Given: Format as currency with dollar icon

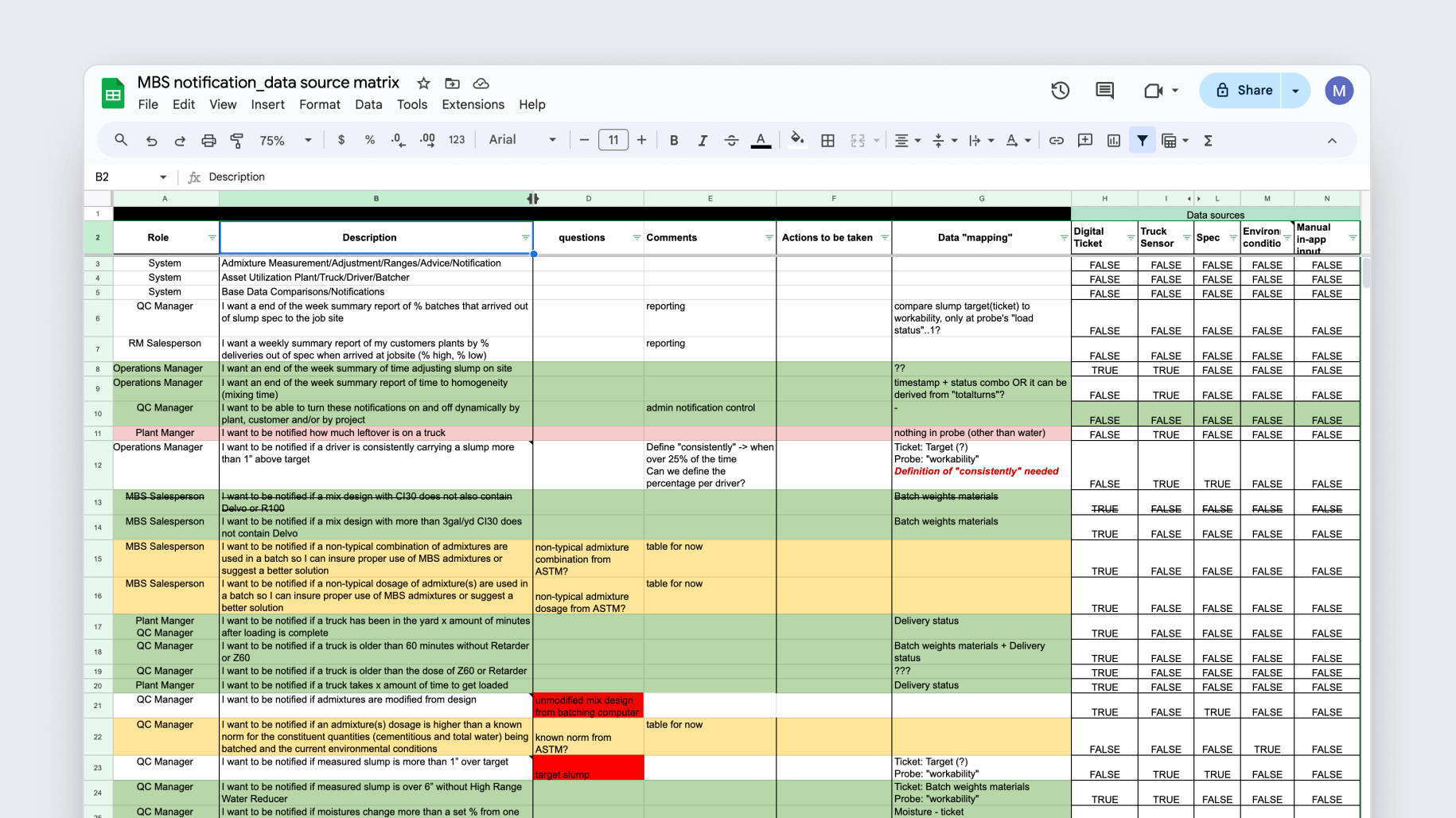Looking at the screenshot, I should point(341,140).
